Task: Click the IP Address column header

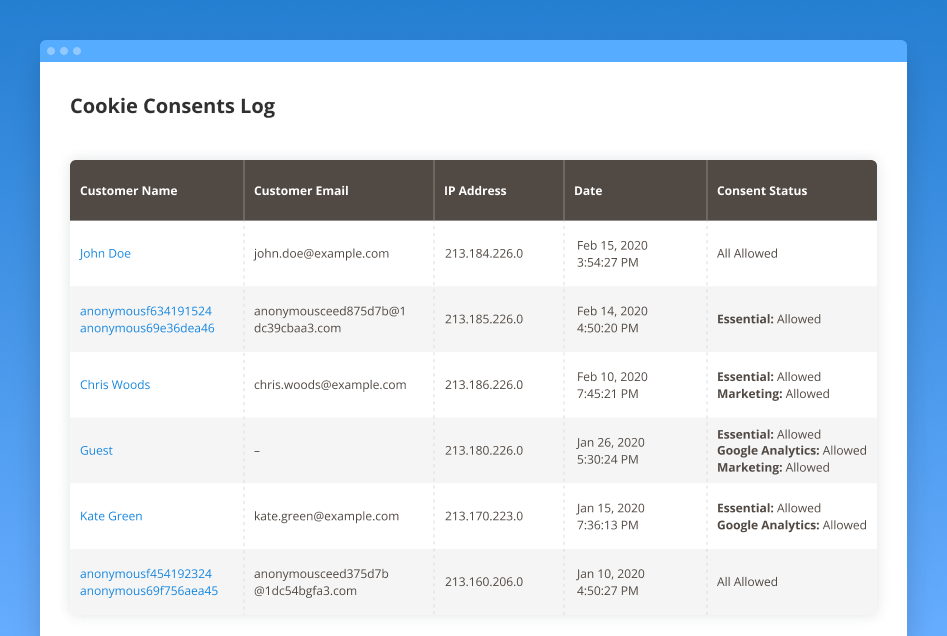Action: coord(474,190)
